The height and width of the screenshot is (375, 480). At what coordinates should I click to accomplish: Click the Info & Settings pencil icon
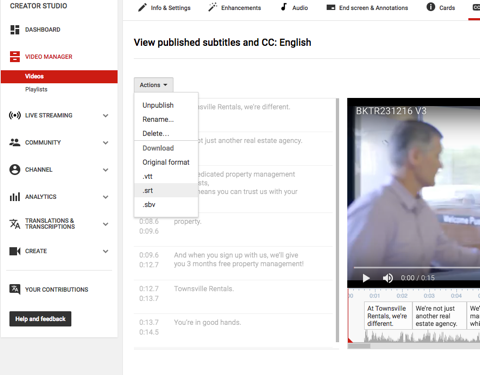coord(142,7)
